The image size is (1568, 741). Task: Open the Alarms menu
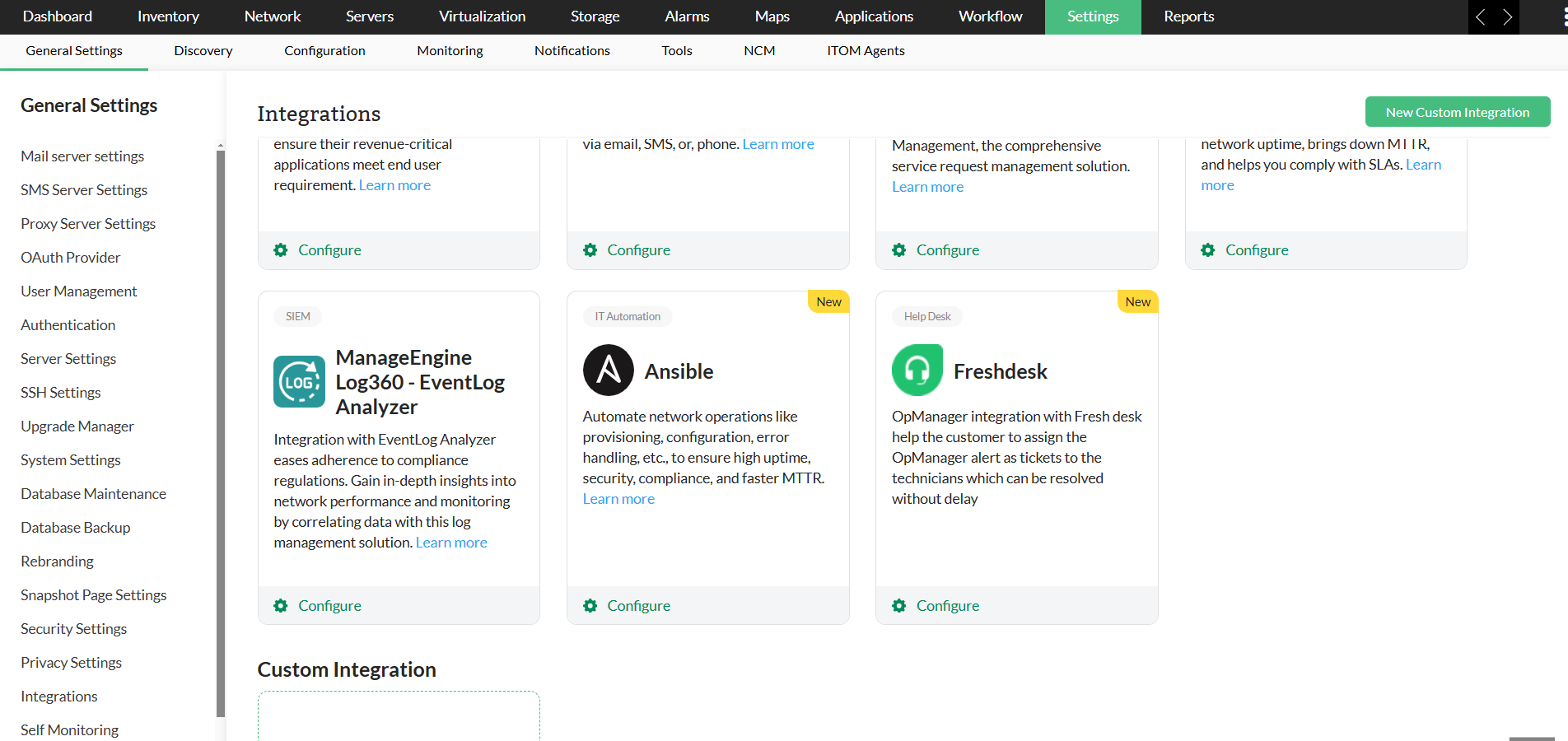[687, 16]
